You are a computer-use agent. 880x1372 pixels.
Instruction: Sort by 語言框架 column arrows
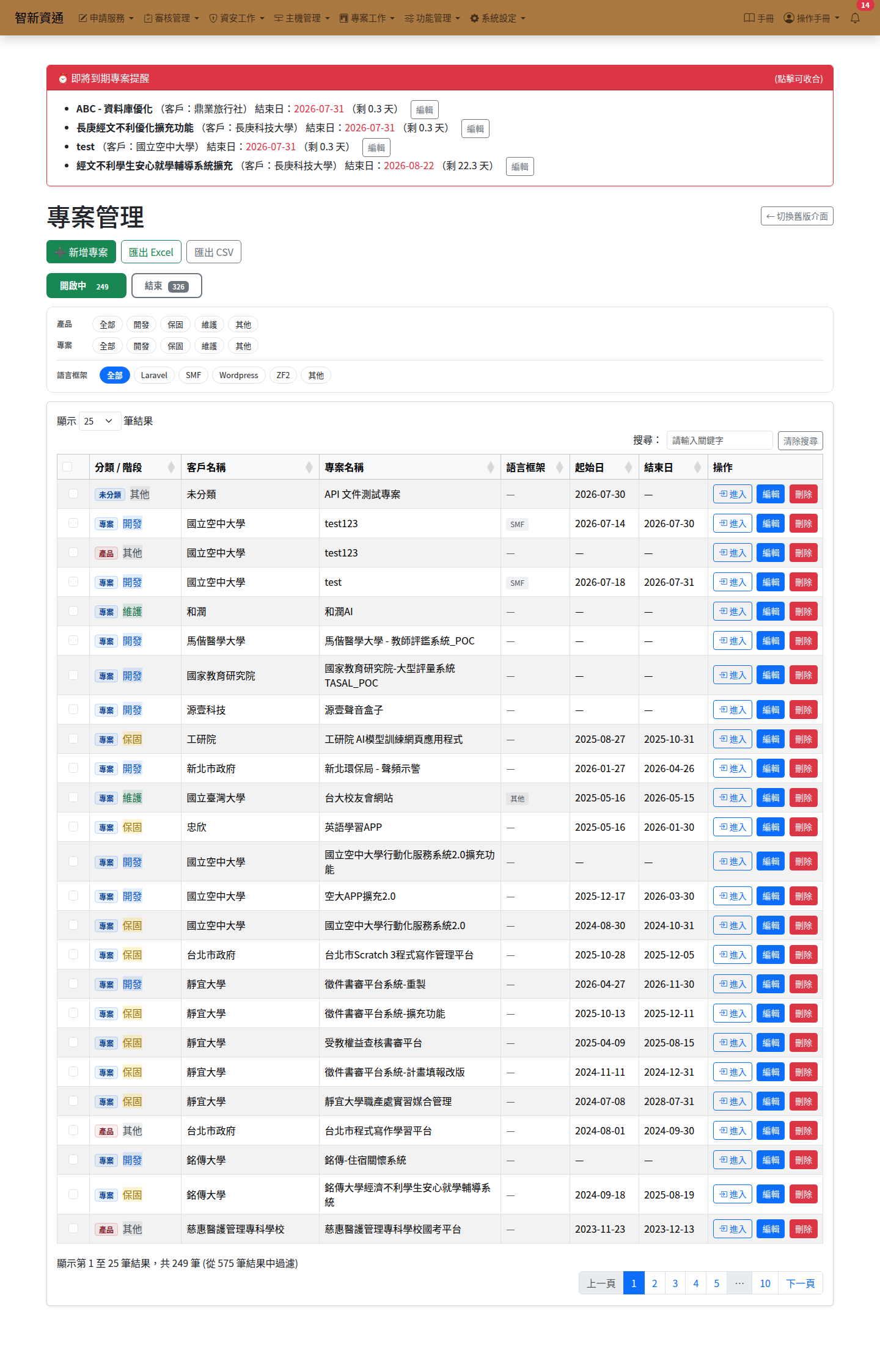point(559,467)
